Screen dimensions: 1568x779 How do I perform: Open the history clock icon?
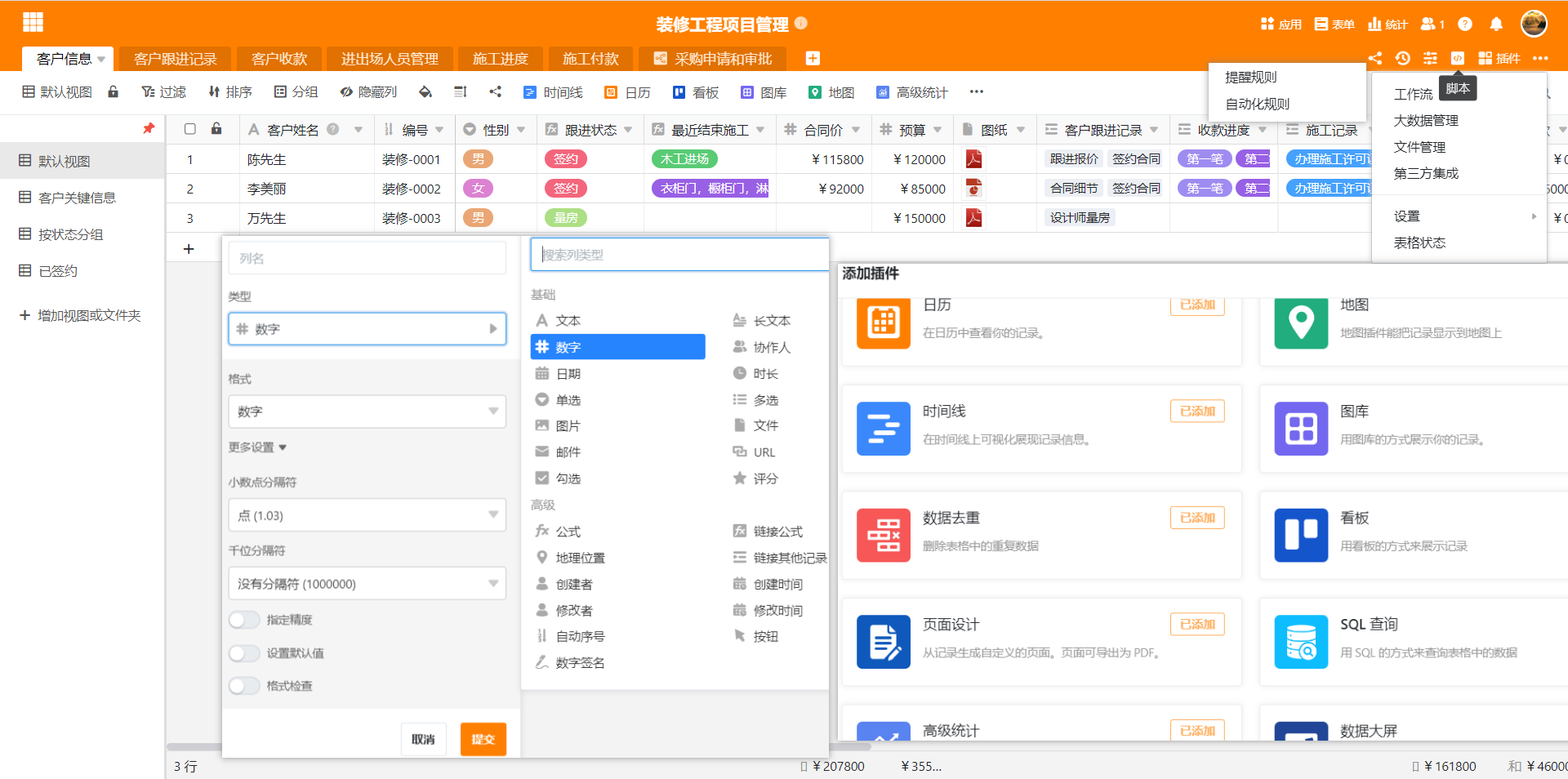[x=1402, y=58]
